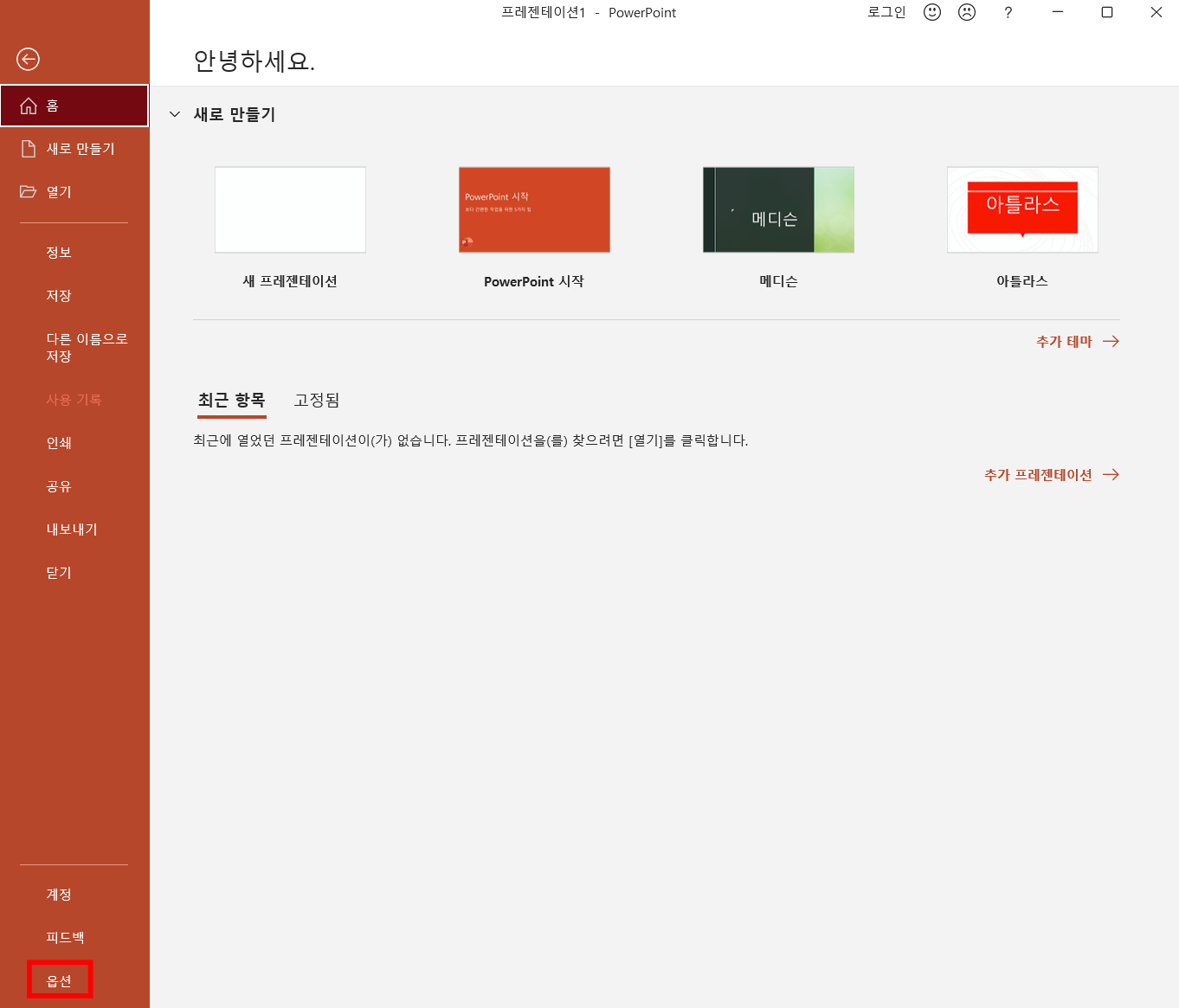Click 로그인 to sign in

[x=886, y=12]
